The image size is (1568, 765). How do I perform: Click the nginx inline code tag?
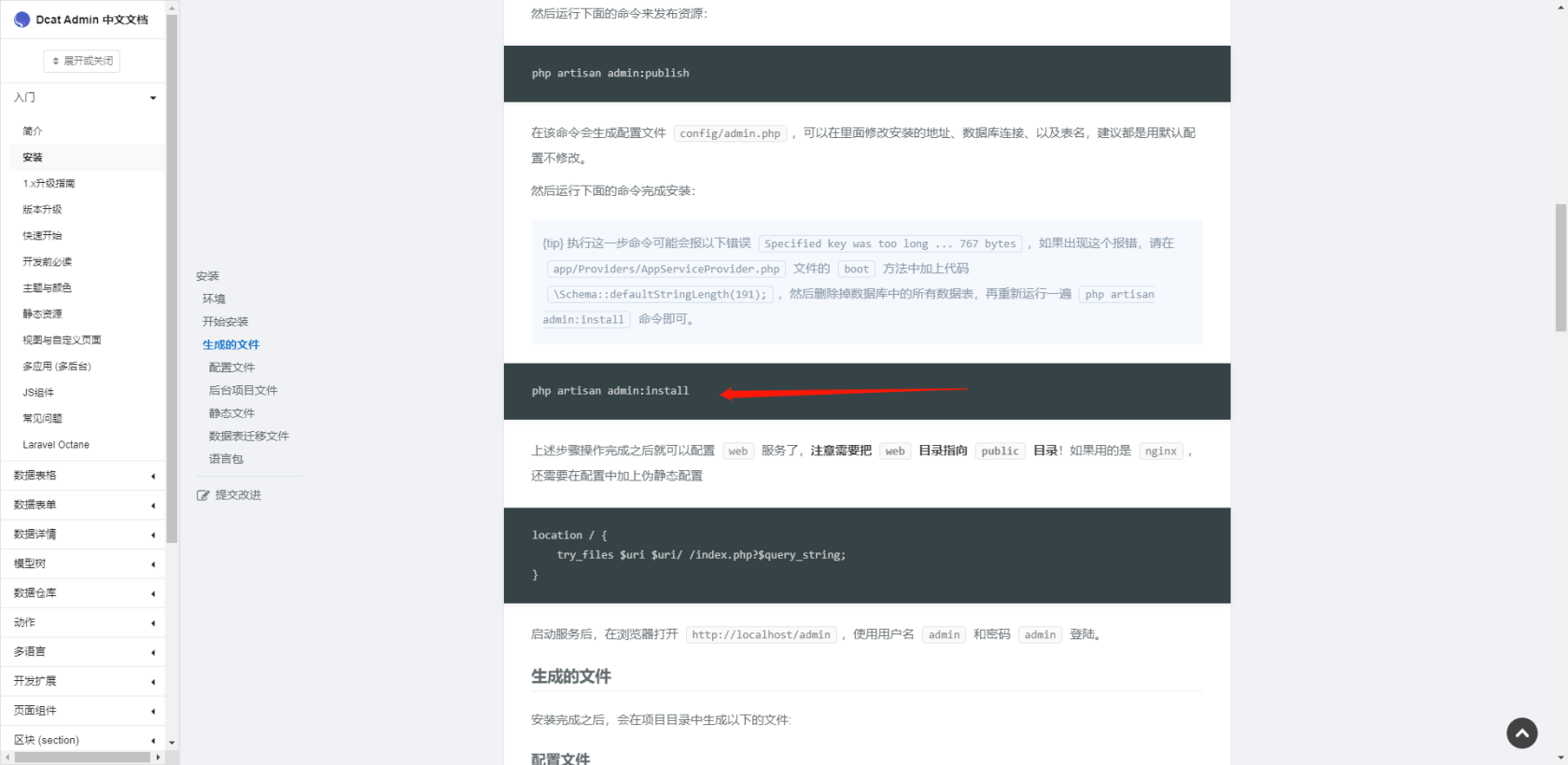pos(1161,452)
